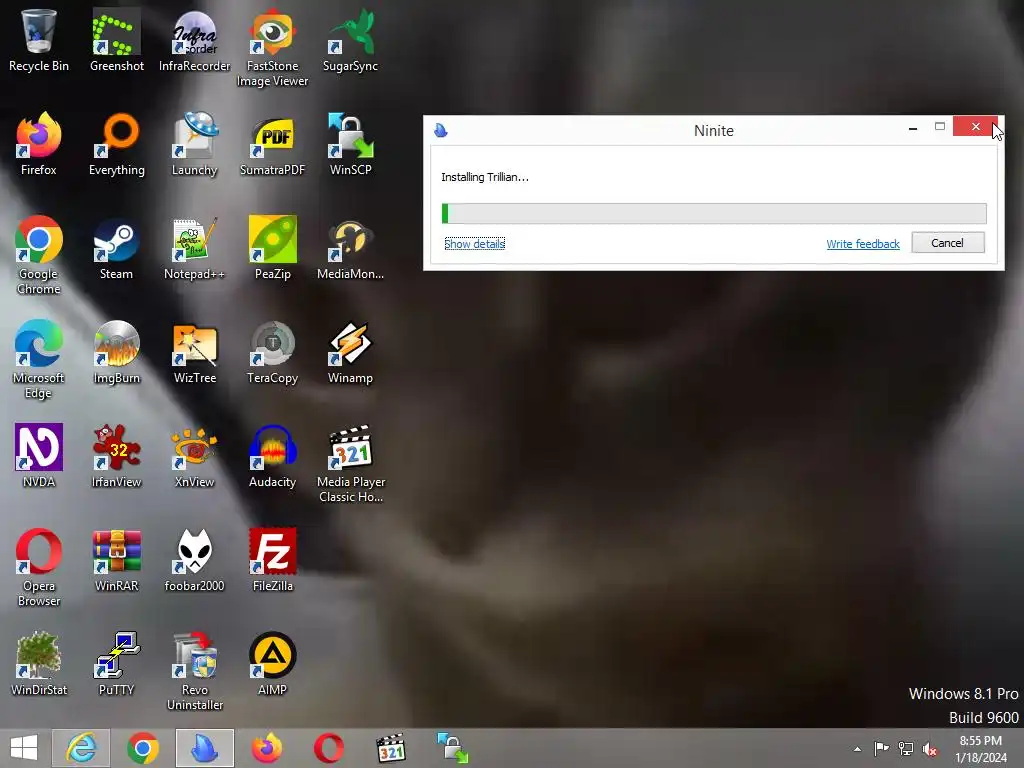Click the Microsoft Edge desktop shortcut

[x=39, y=359]
